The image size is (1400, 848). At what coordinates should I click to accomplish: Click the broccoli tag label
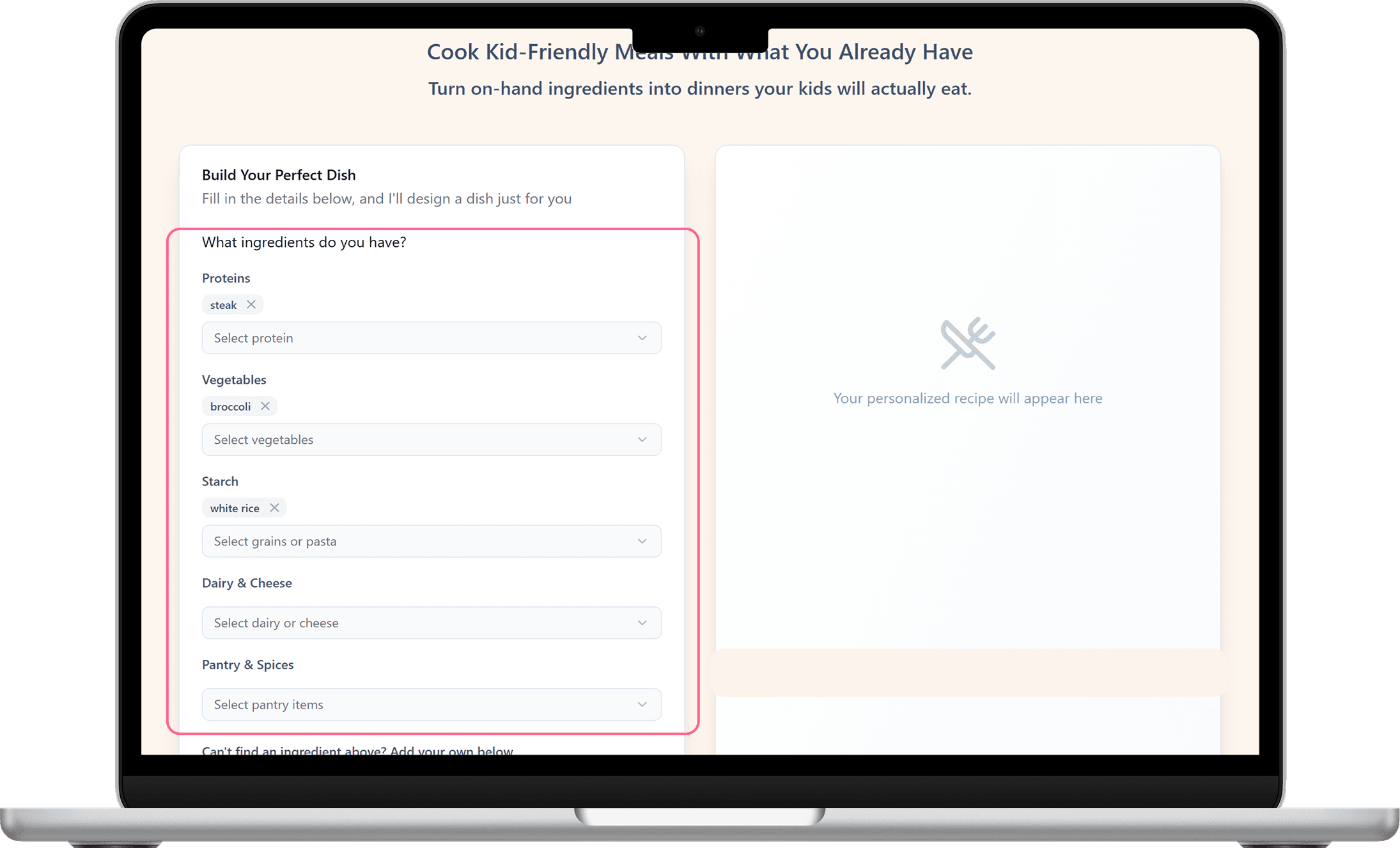pos(230,407)
